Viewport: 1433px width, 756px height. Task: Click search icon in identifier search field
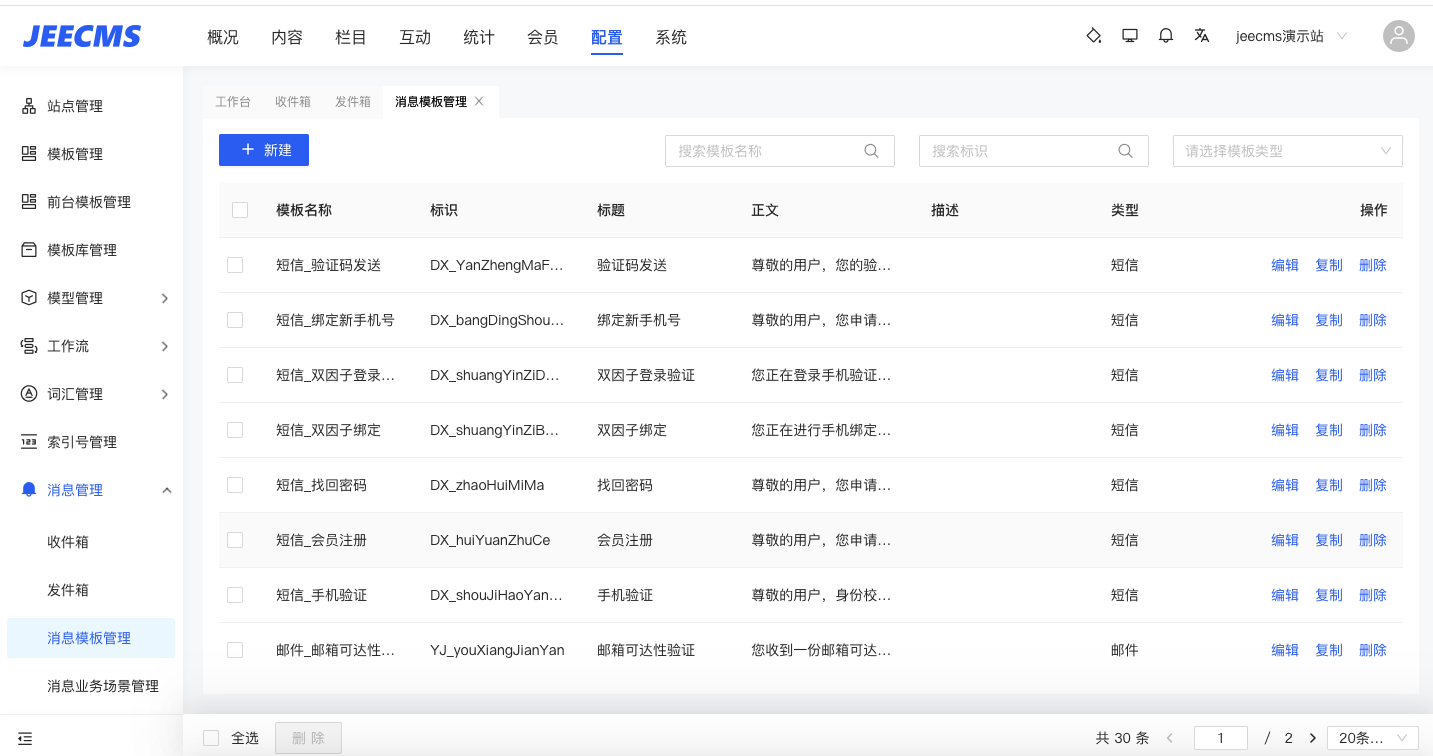pyautogui.click(x=1126, y=151)
